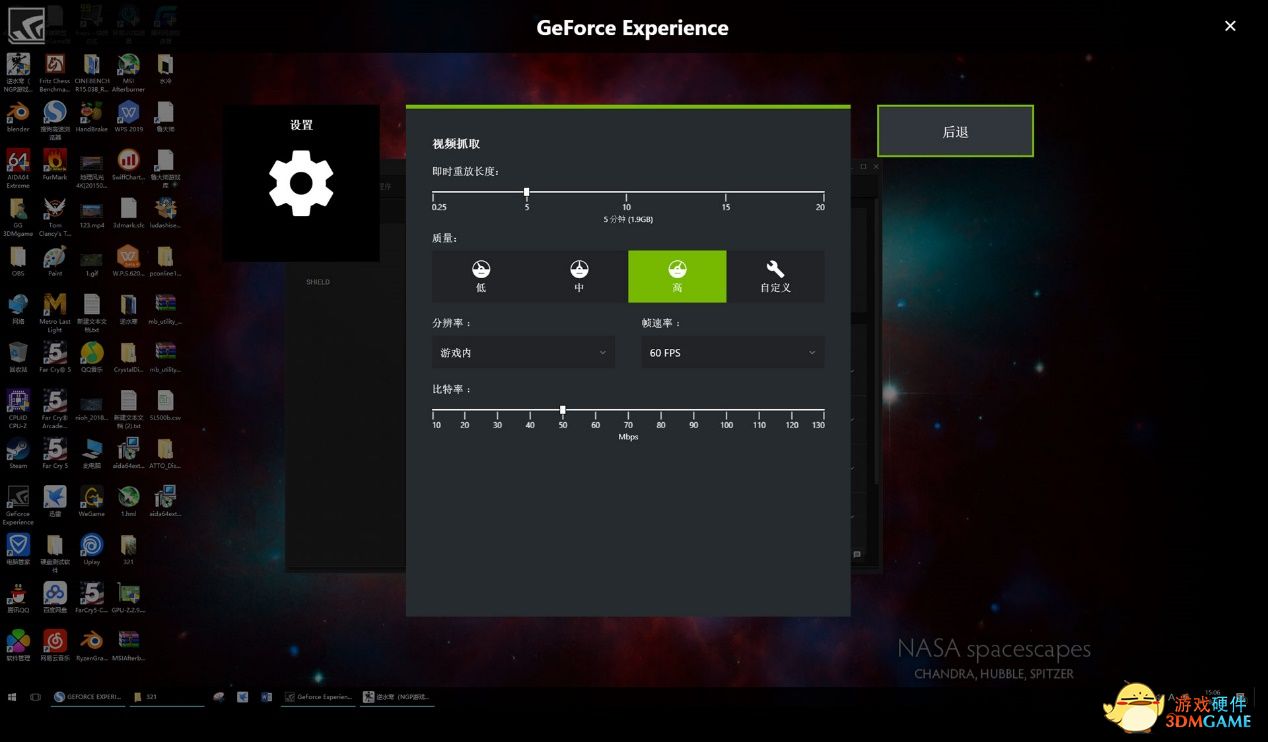Open the WPS 2019 desktop icon
The width and height of the screenshot is (1268, 742).
click(128, 117)
